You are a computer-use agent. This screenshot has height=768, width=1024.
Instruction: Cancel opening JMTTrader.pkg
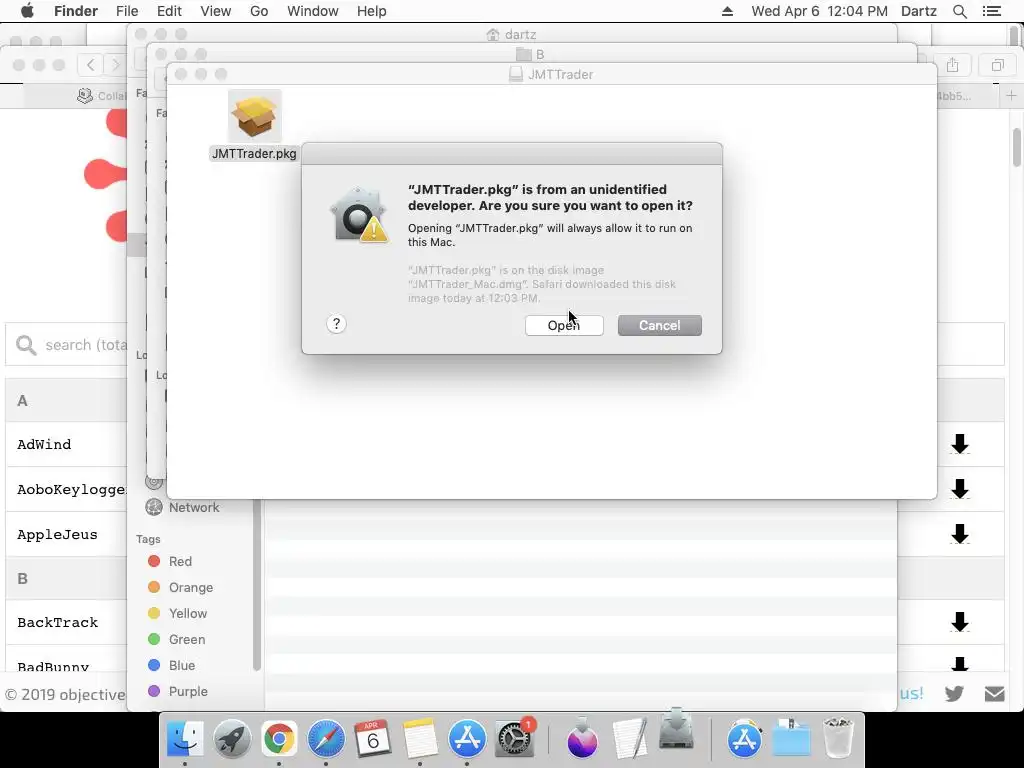[x=660, y=325]
